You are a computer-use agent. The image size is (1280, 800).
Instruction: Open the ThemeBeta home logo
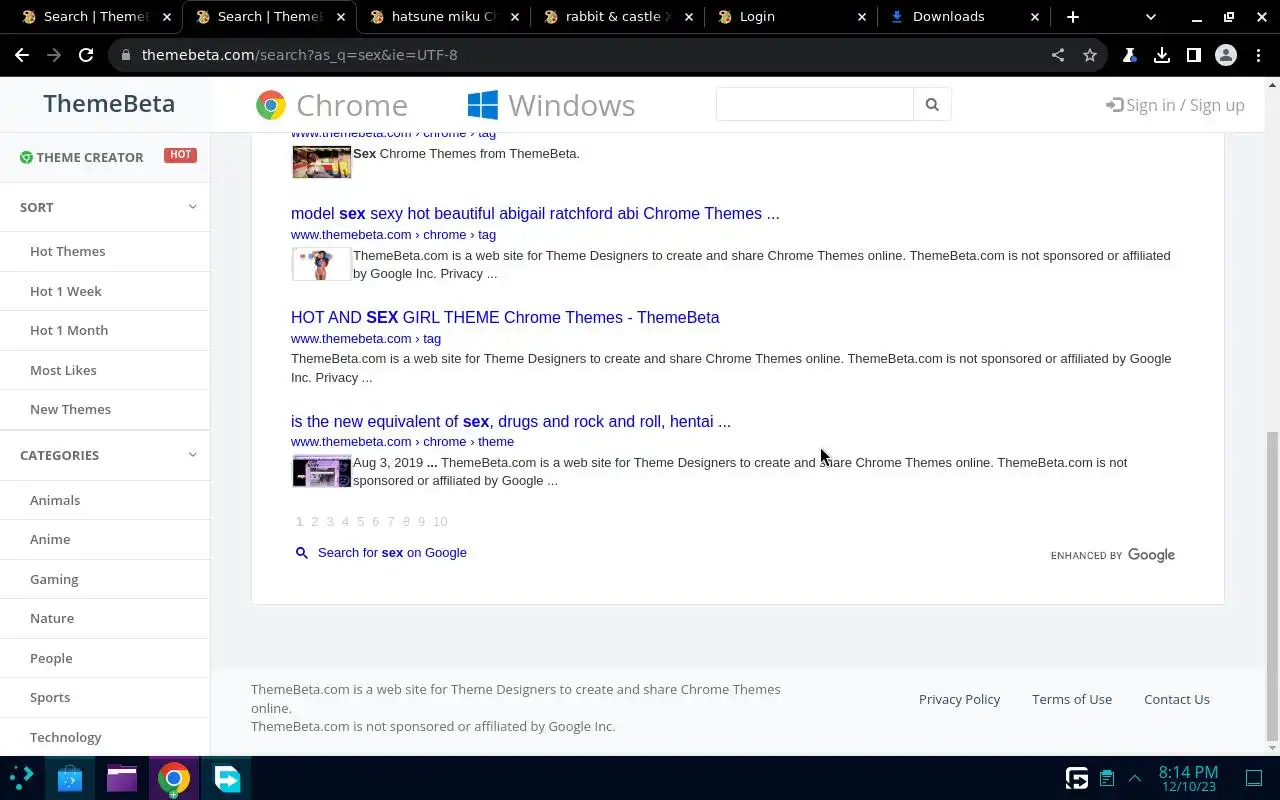tap(109, 104)
